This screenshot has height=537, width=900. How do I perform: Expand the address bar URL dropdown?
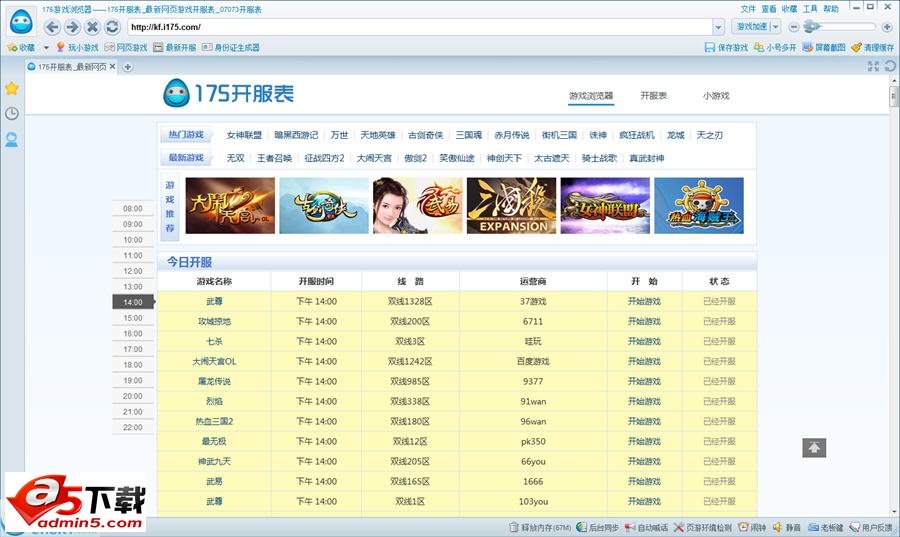pos(718,27)
